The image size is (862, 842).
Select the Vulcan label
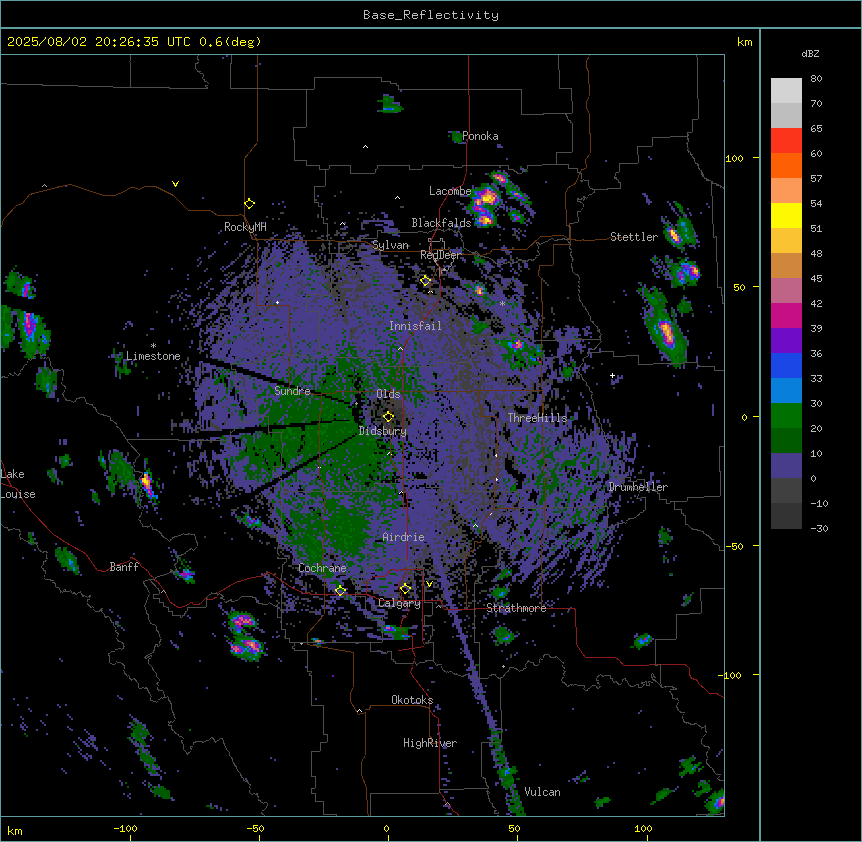(543, 792)
